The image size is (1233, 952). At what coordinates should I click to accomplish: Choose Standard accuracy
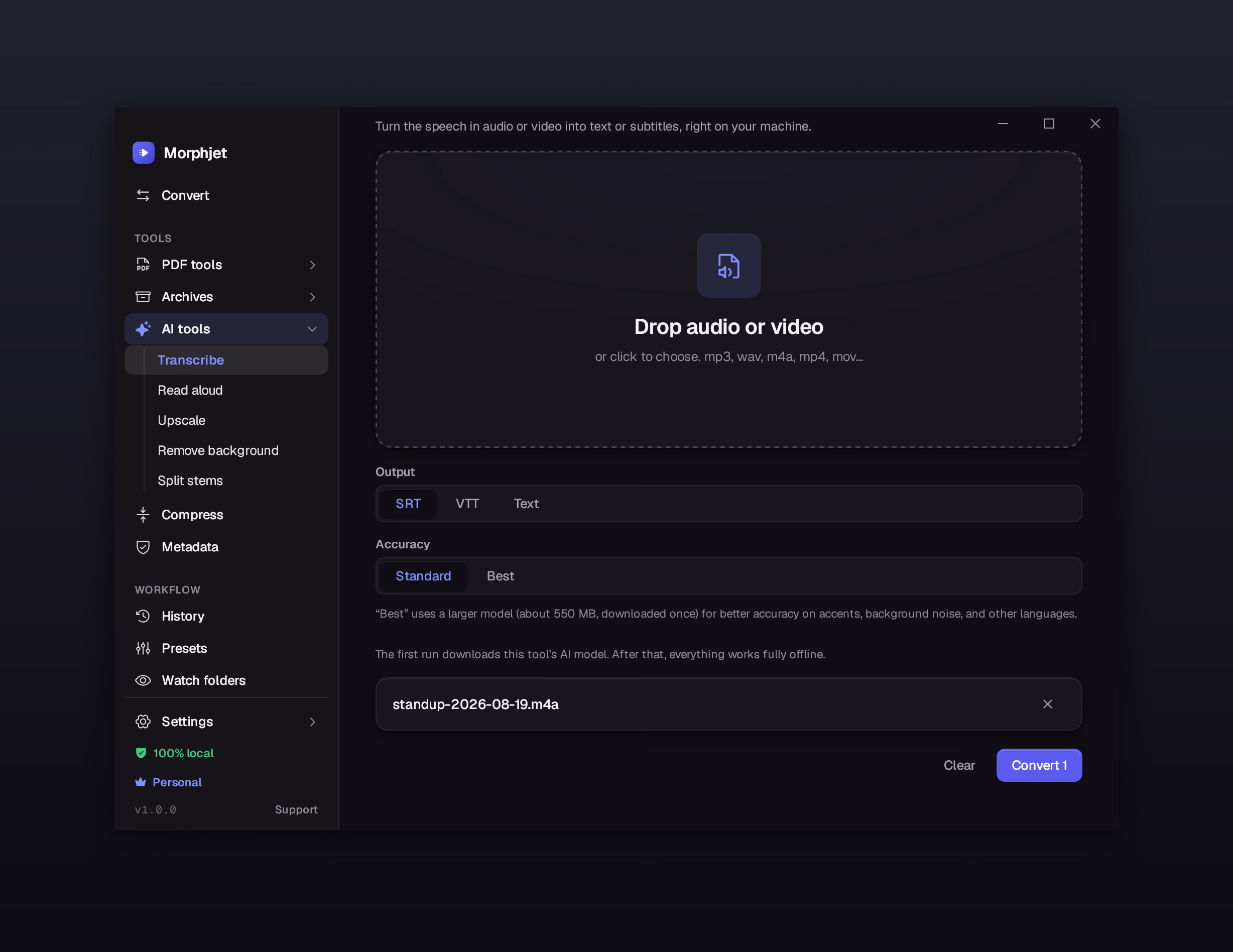click(423, 576)
